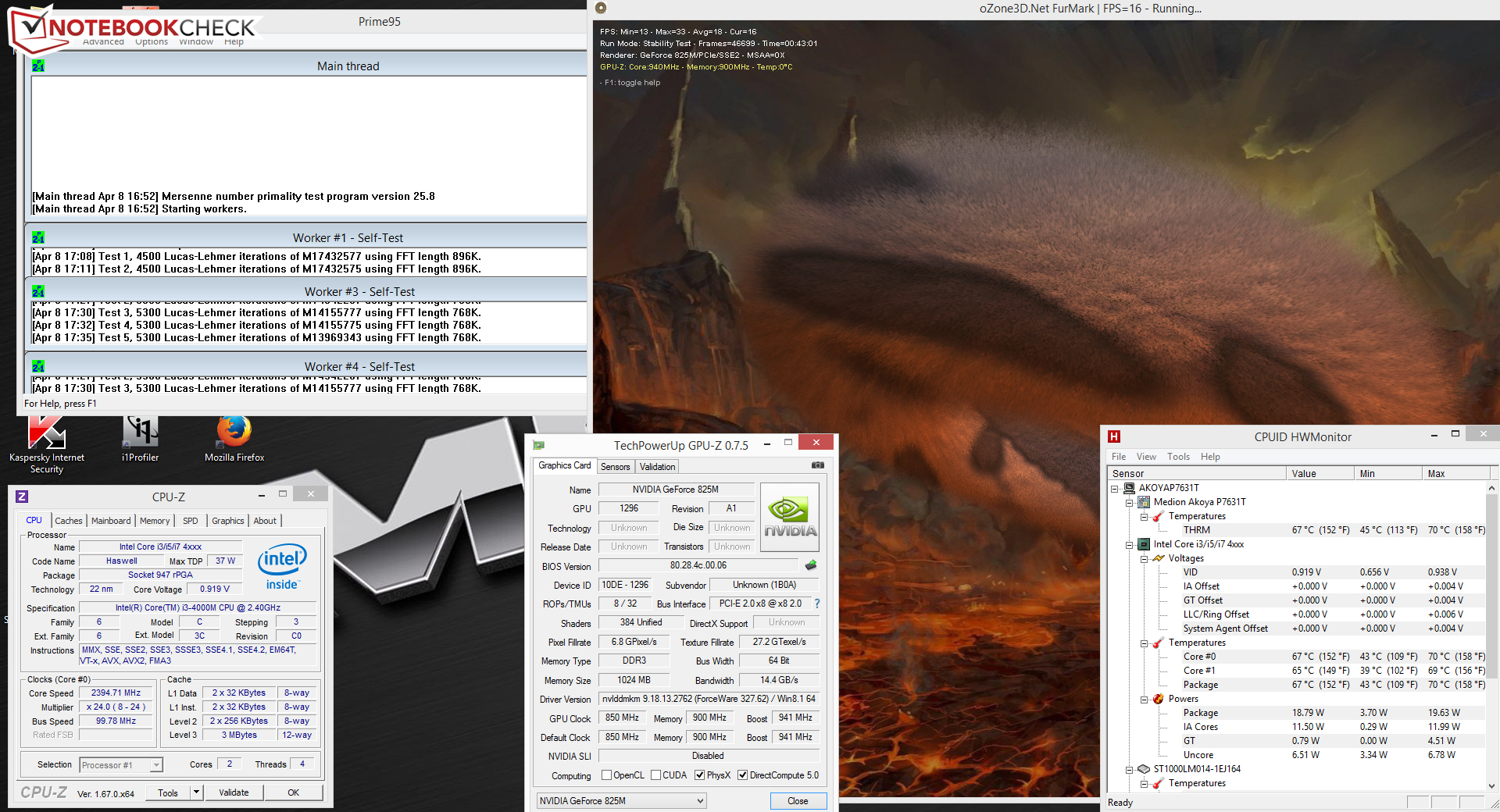
Task: Select the i1Profiler desktop icon
Action: click(141, 440)
